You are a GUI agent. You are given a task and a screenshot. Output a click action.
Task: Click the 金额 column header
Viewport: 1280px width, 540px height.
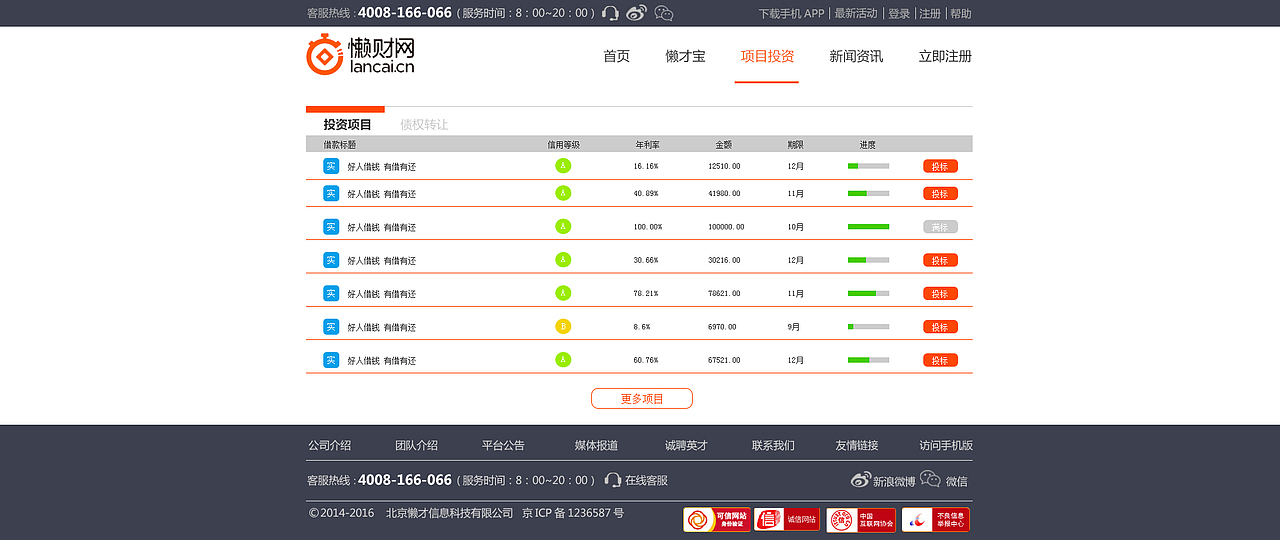[723, 145]
